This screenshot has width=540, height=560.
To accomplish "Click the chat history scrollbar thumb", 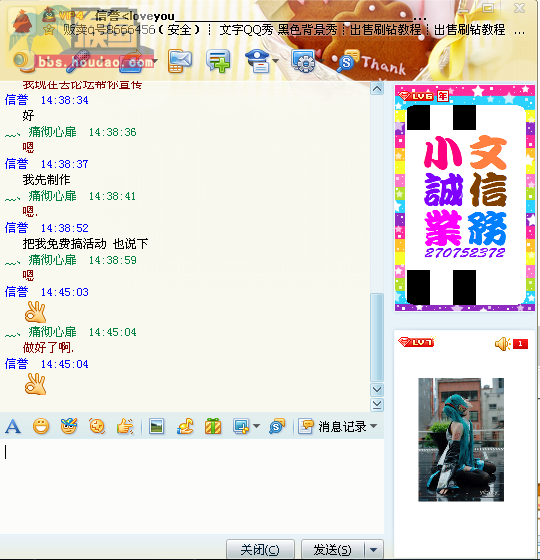I will (377, 338).
